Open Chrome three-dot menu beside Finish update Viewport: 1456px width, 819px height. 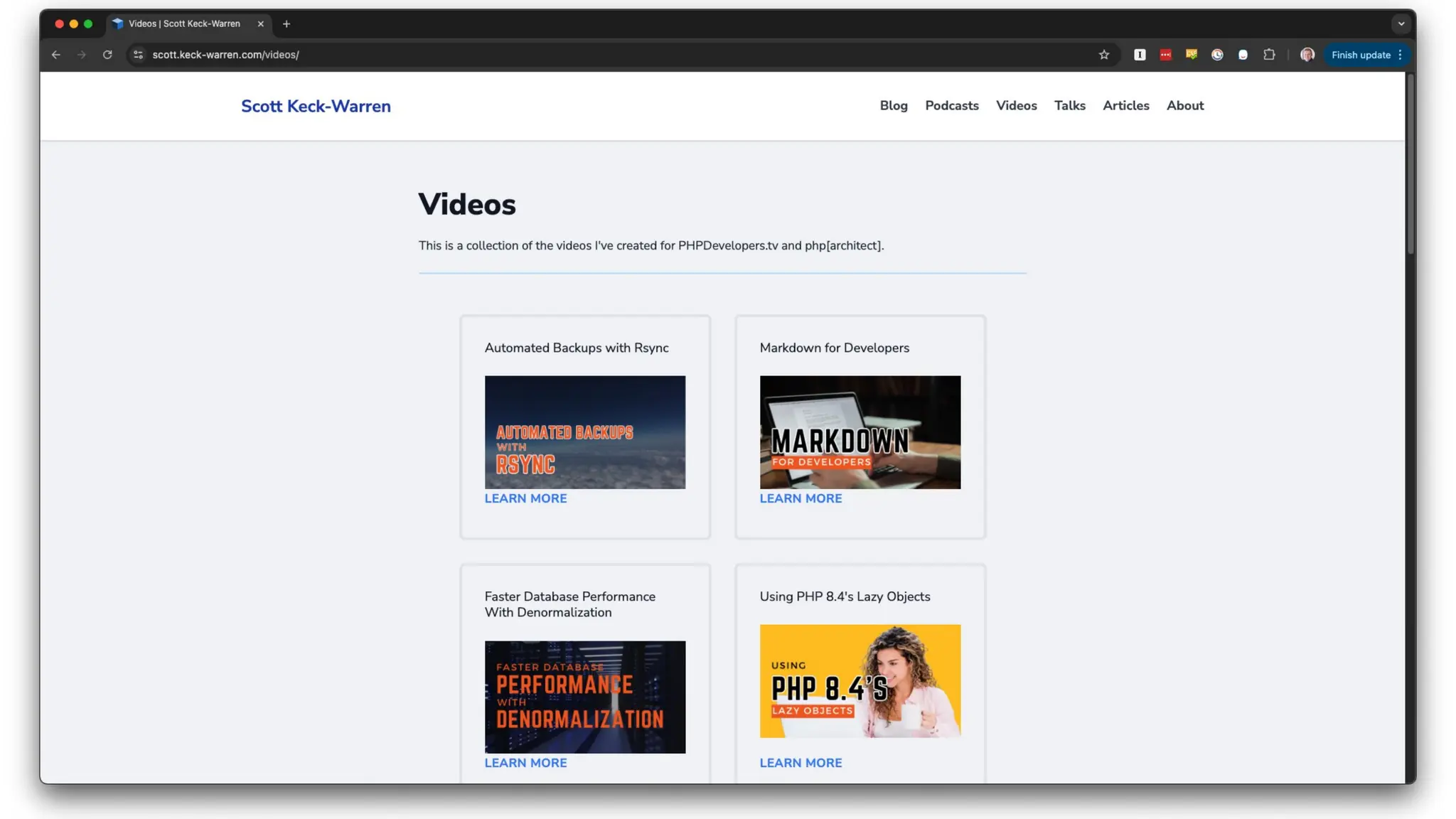1400,55
